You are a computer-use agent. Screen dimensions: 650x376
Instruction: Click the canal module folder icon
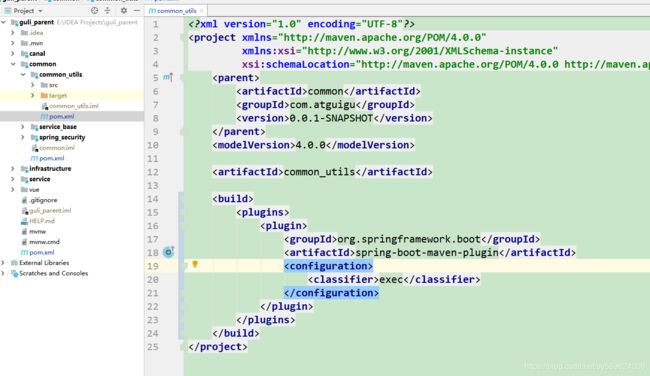24,53
